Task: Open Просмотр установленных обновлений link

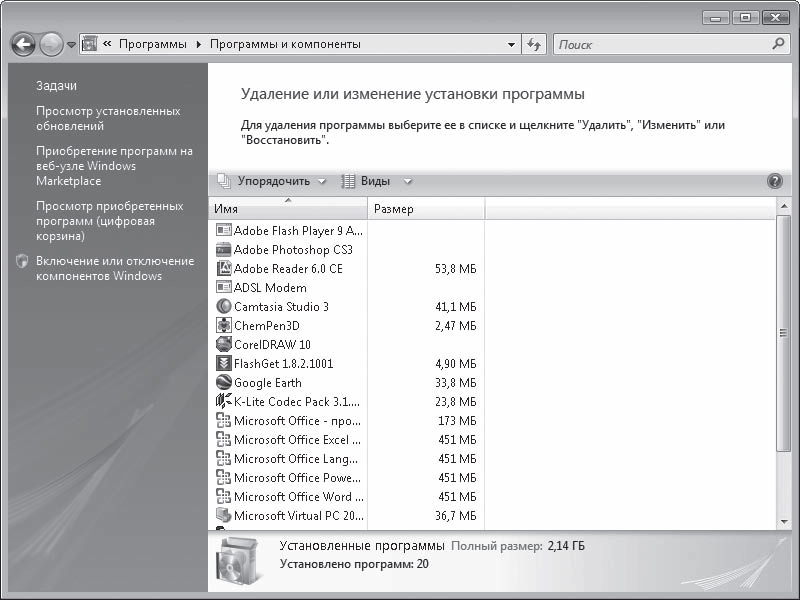Action: pos(108,118)
